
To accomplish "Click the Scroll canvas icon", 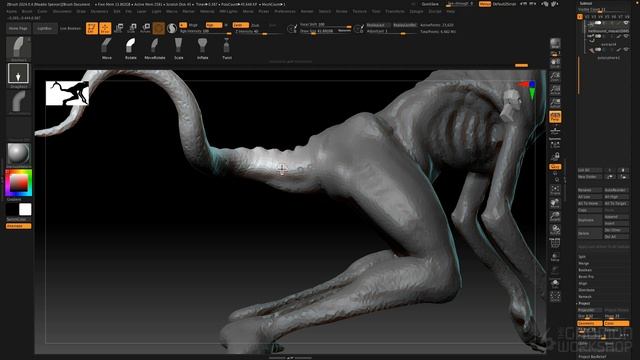I will click(x=555, y=63).
